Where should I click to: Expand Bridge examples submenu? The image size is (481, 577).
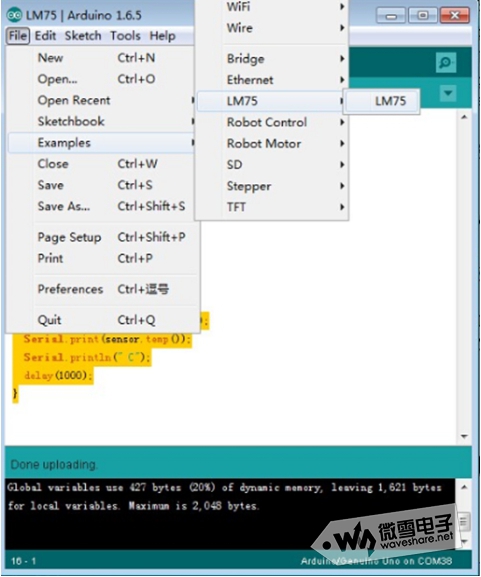(x=272, y=59)
